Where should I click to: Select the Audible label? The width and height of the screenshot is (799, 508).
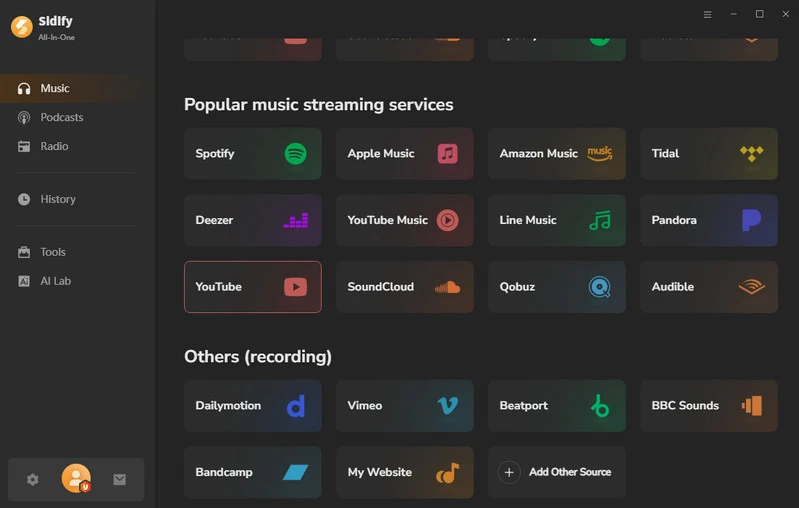point(673,287)
